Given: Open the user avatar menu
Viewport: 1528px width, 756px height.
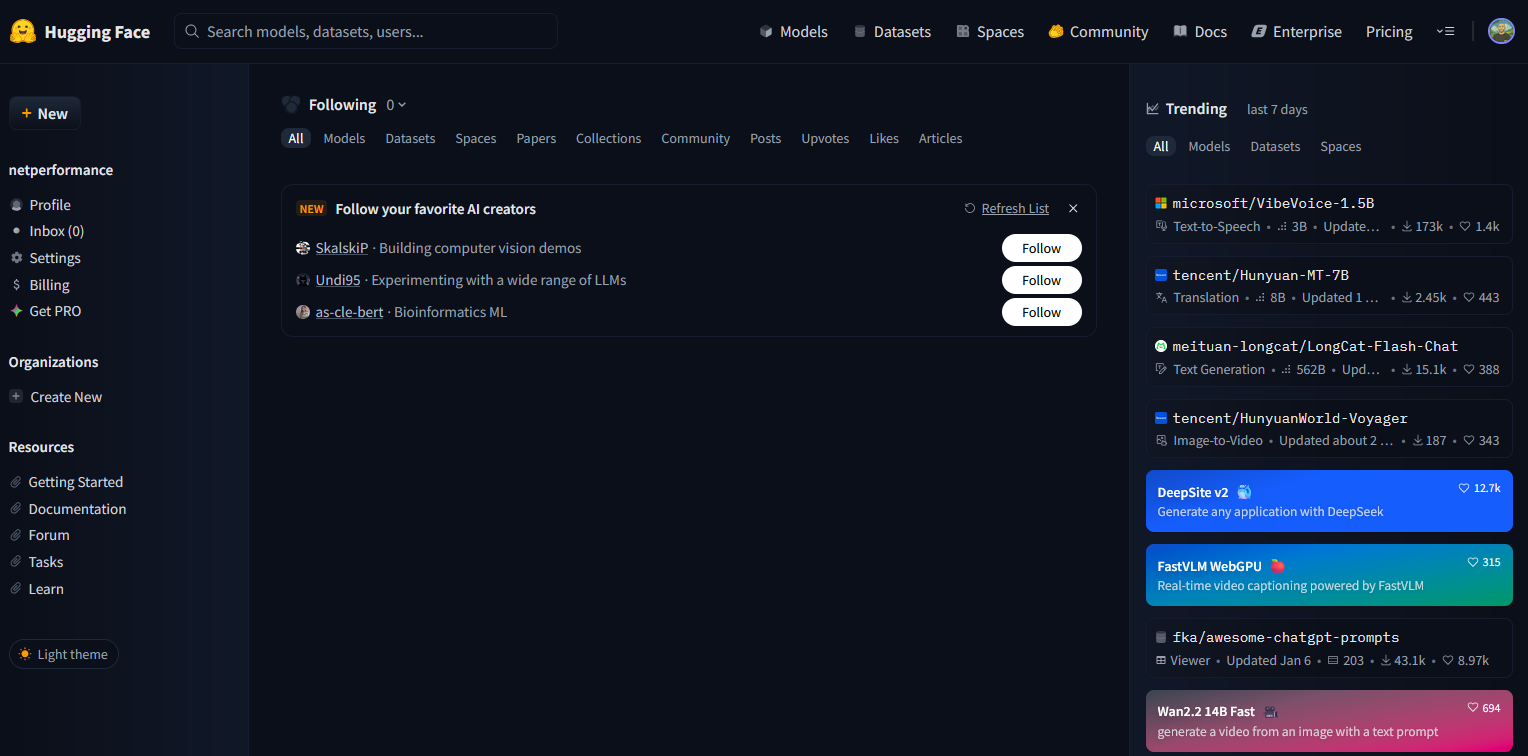Looking at the screenshot, I should coord(1500,32).
